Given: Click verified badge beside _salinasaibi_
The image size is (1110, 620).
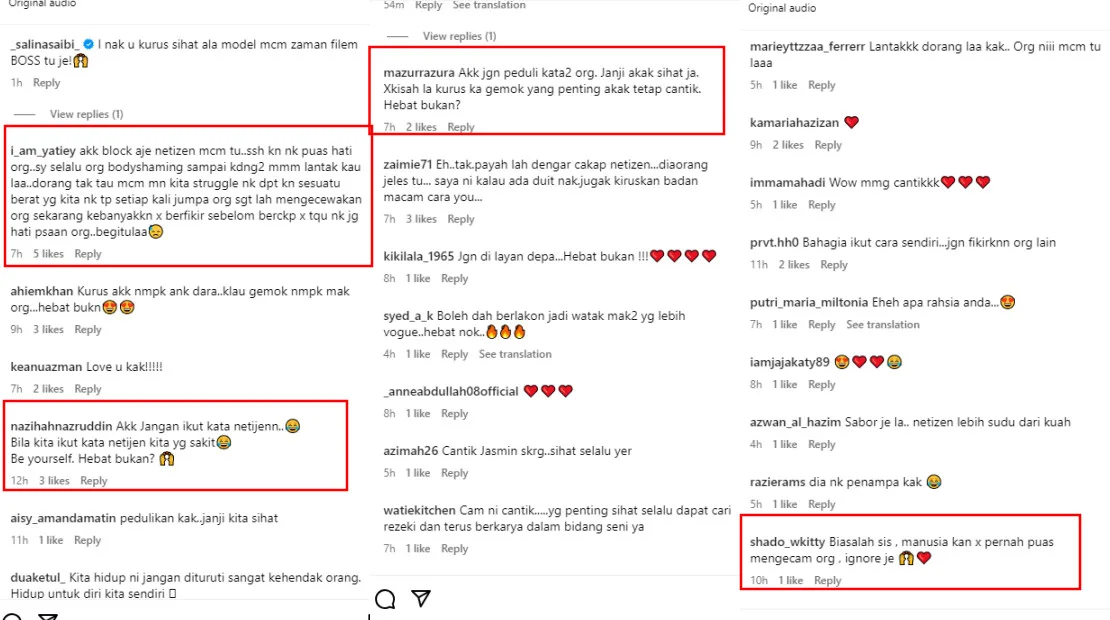Looking at the screenshot, I should click(88, 45).
